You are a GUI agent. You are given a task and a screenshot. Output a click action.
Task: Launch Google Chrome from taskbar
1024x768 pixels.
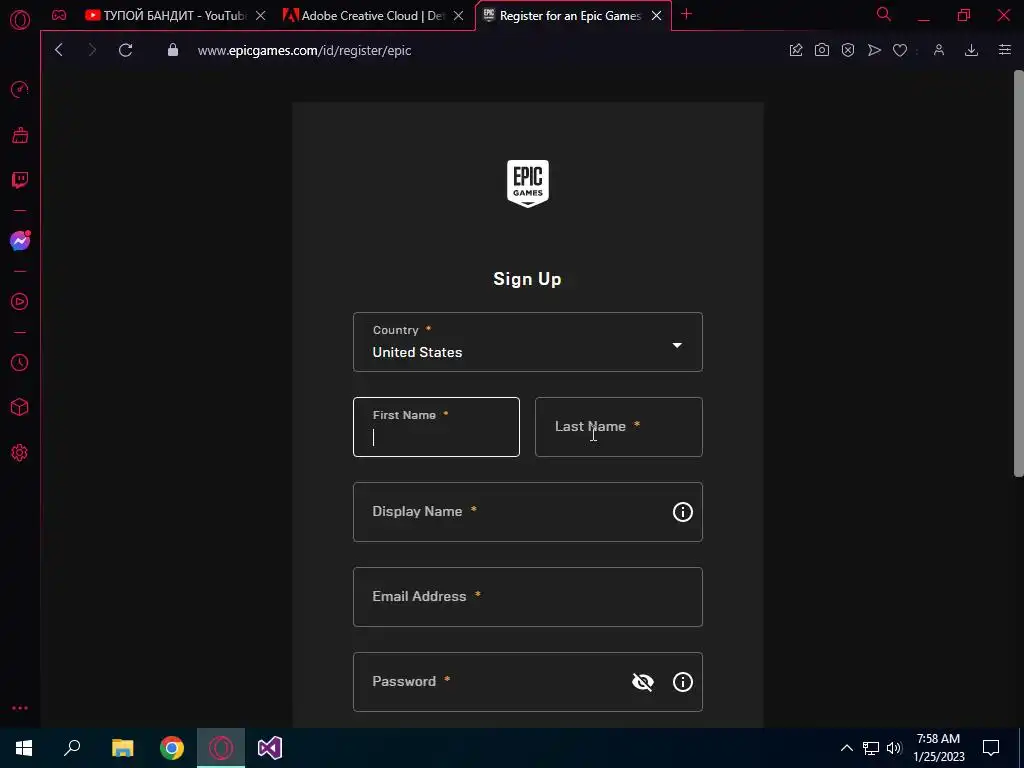(x=172, y=748)
